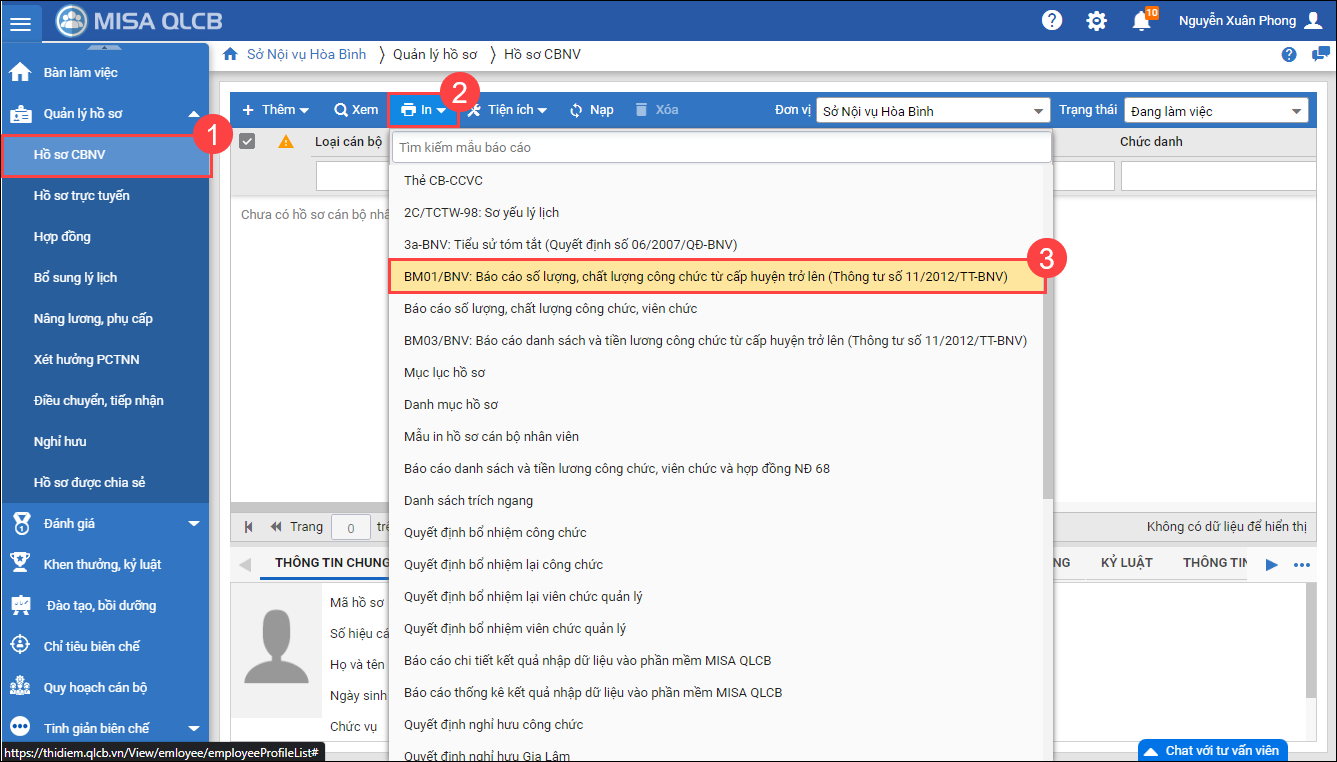Click the Nạp refresh icon
The width and height of the screenshot is (1337, 762).
click(x=576, y=110)
